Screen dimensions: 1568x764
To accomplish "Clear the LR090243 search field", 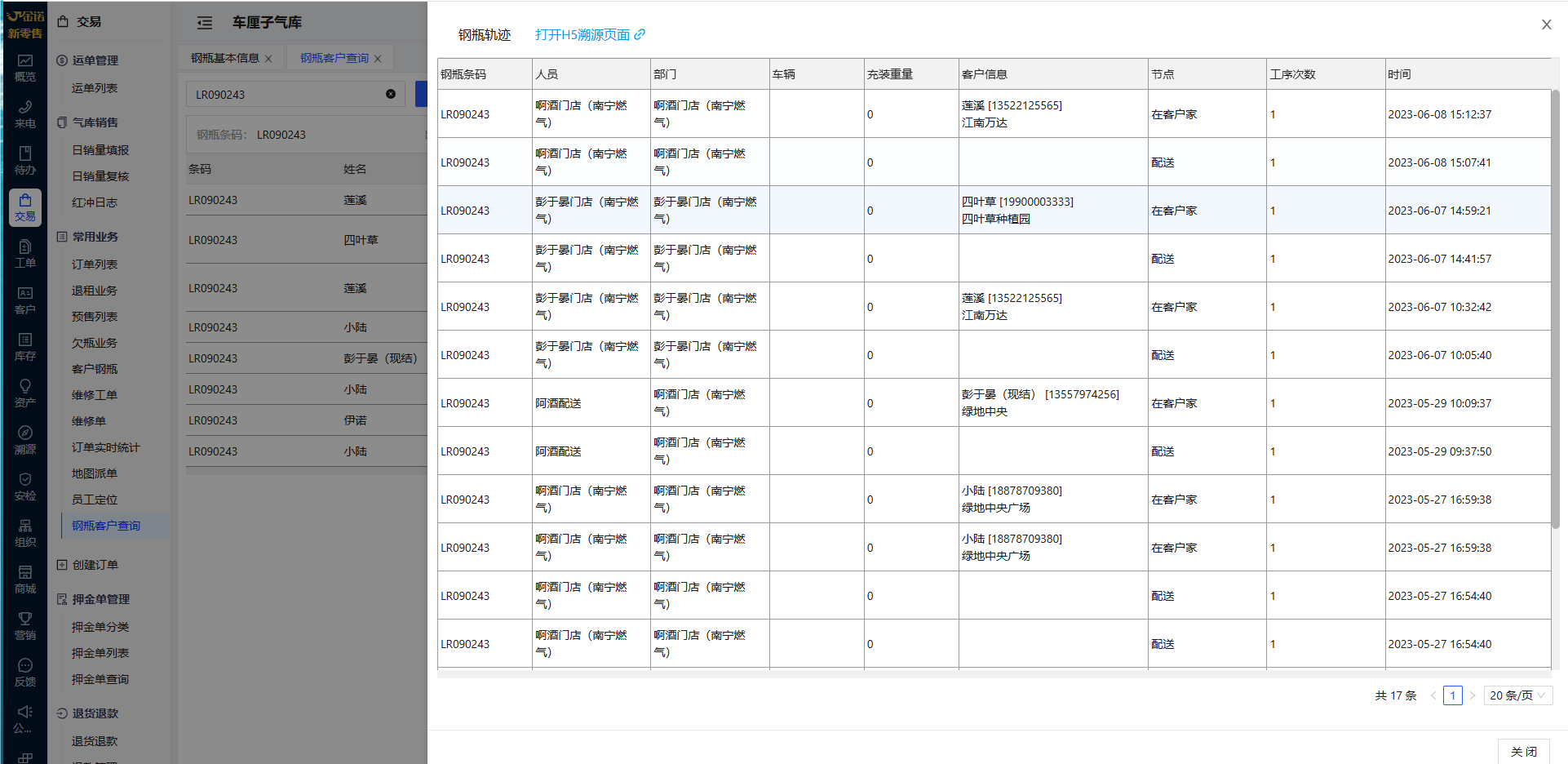I will [391, 94].
